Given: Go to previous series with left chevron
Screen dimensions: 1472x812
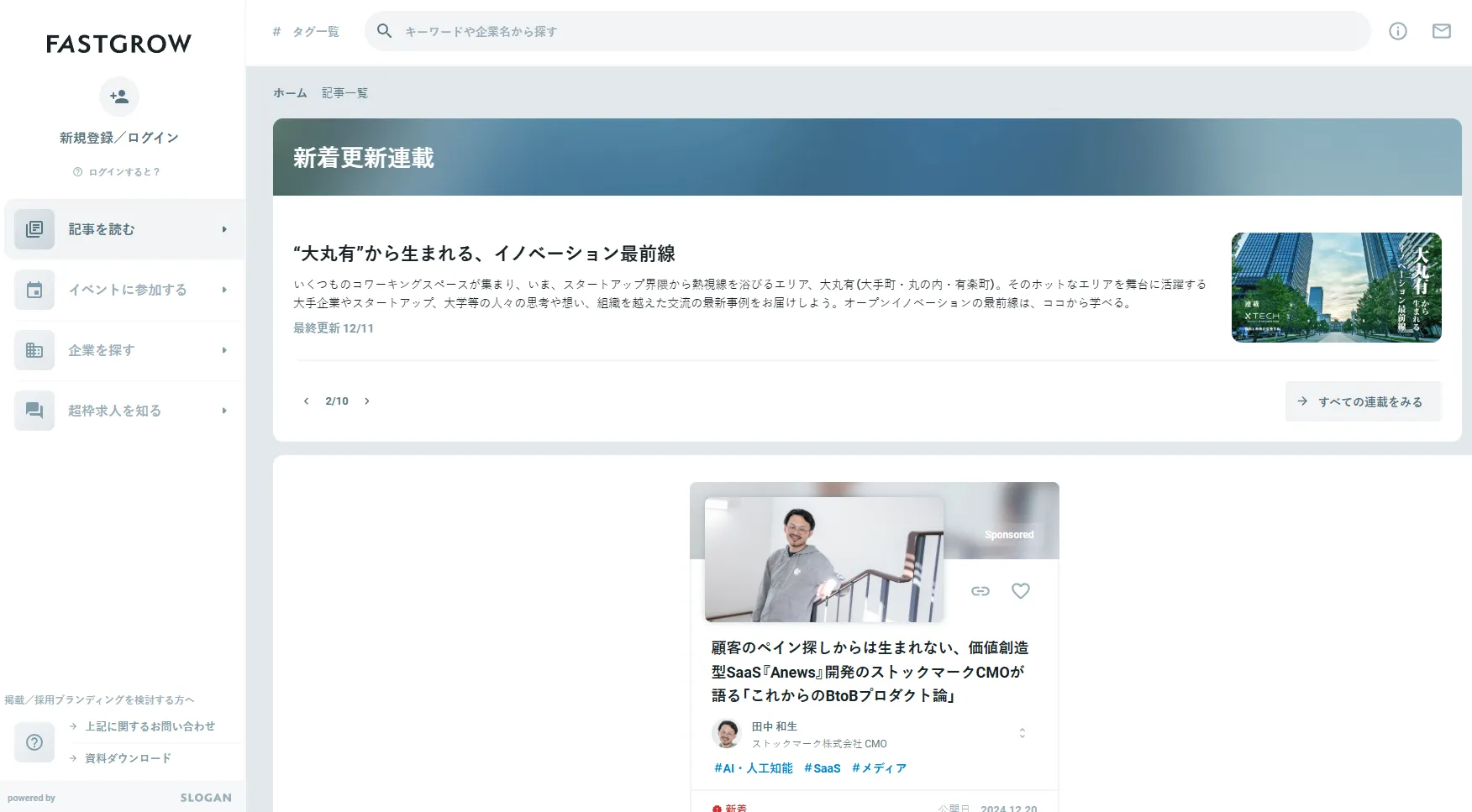Looking at the screenshot, I should coord(307,401).
